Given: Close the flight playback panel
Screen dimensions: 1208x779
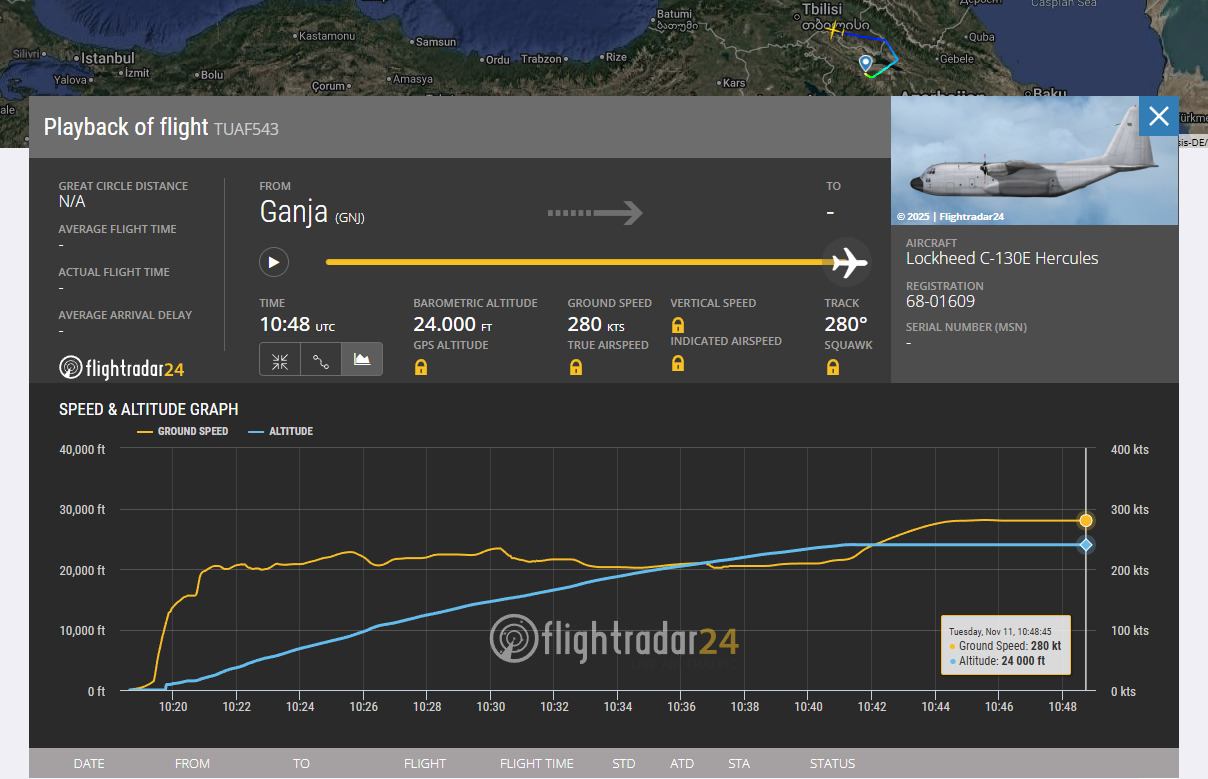Looking at the screenshot, I should [x=1158, y=116].
